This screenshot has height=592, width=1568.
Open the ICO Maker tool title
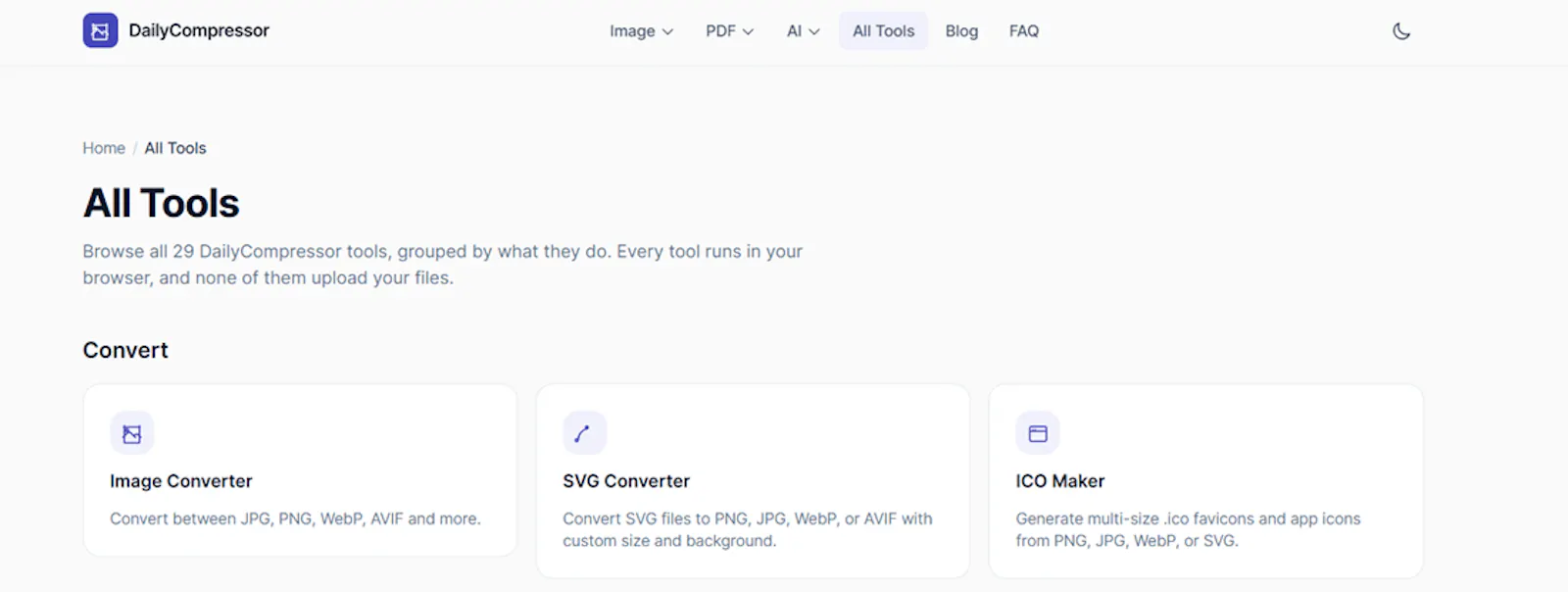tap(1060, 481)
